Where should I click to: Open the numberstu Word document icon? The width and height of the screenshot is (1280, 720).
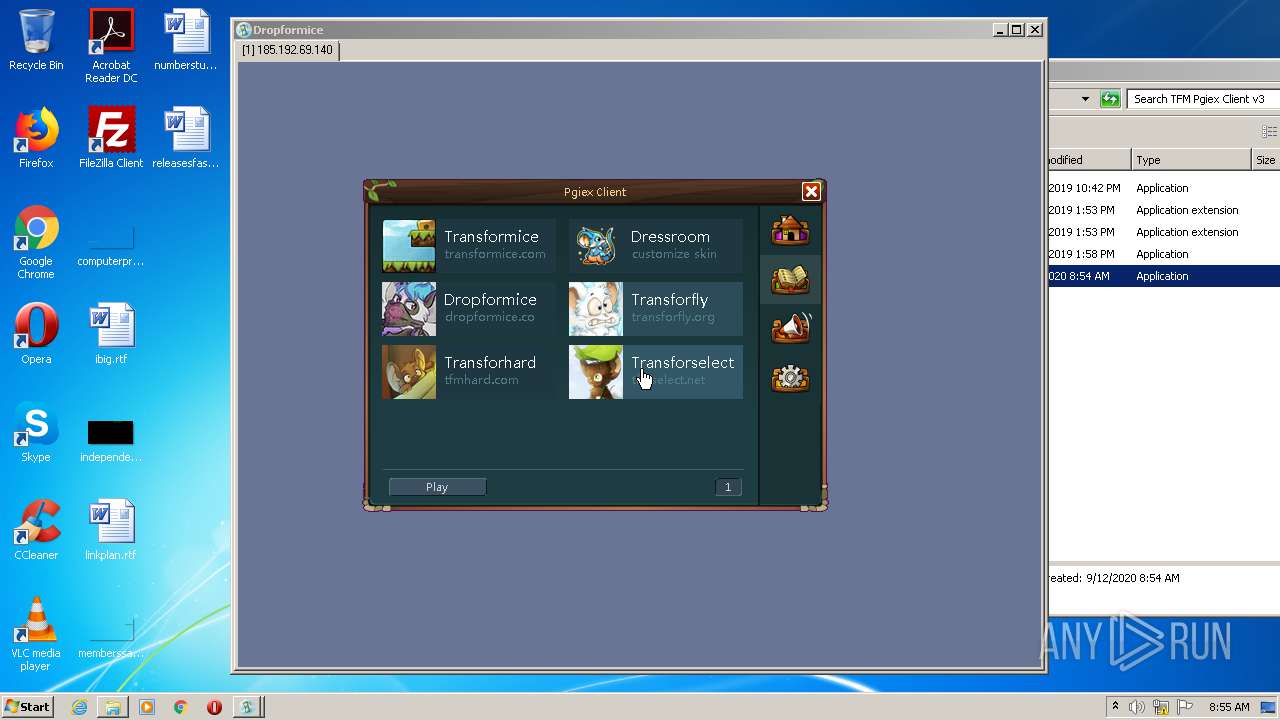tap(186, 41)
